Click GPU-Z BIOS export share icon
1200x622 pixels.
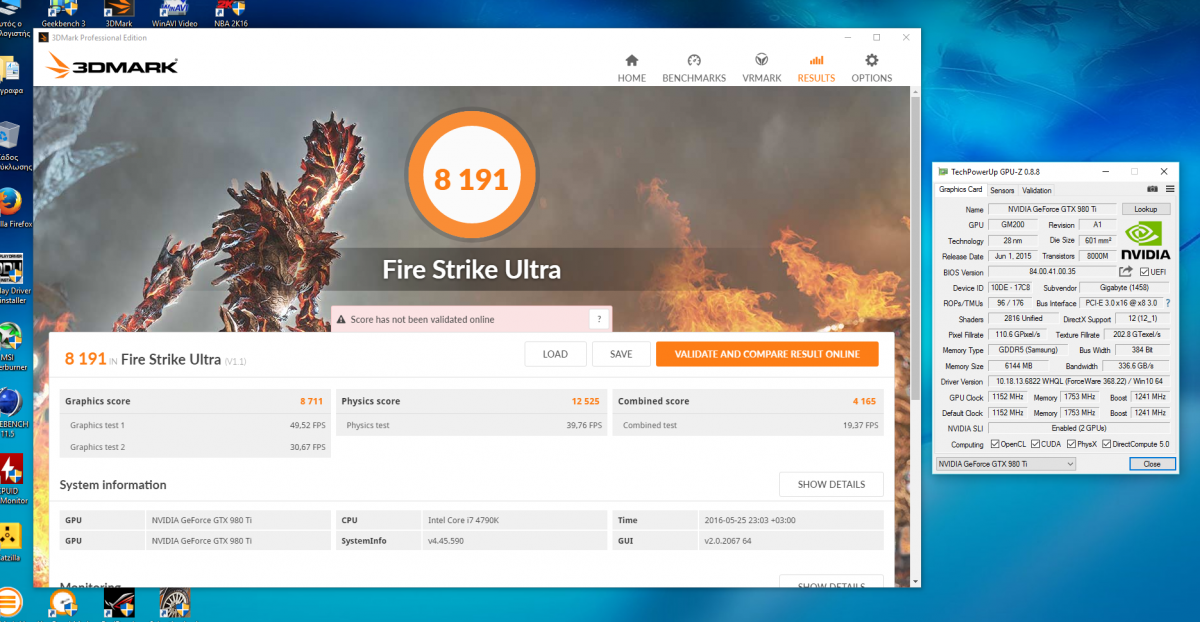coord(1126,271)
